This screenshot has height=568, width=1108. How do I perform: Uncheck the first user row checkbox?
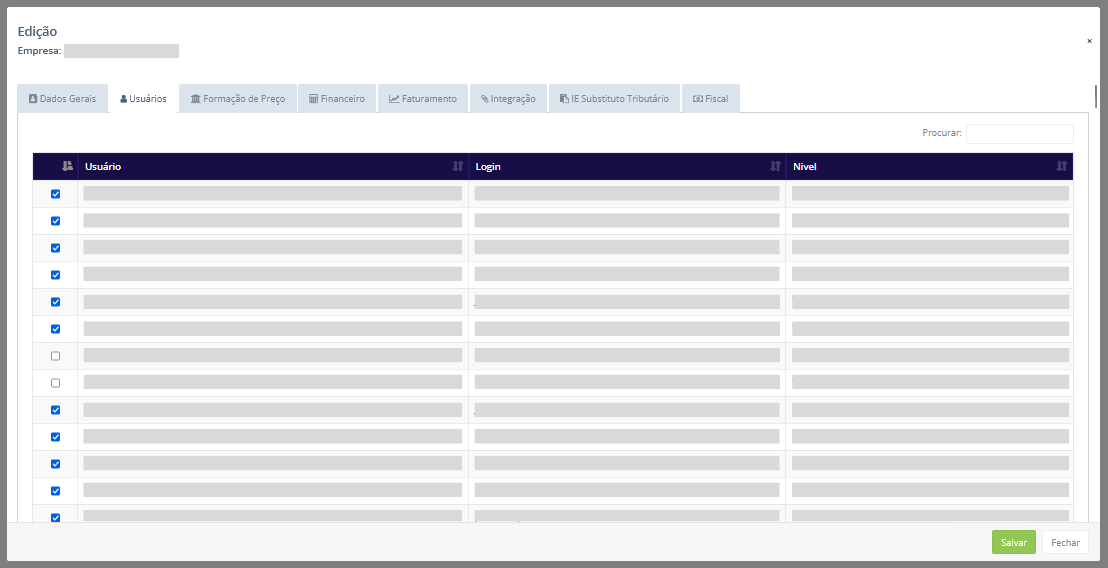tap(56, 194)
